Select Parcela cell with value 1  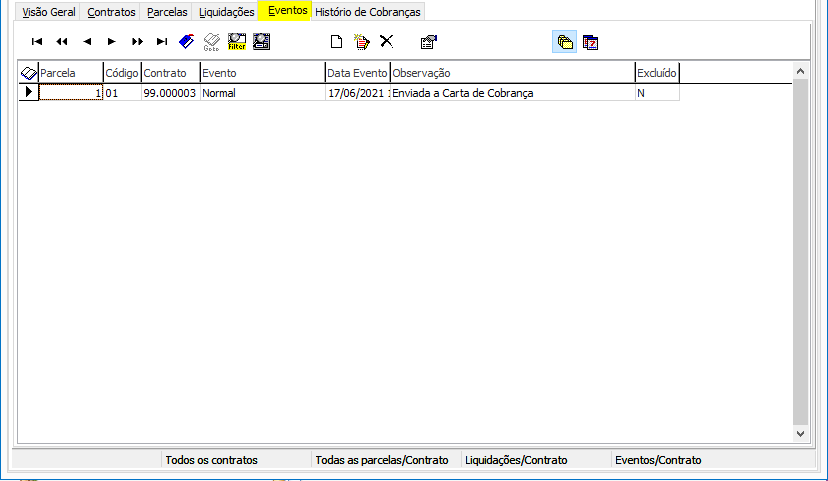click(71, 93)
